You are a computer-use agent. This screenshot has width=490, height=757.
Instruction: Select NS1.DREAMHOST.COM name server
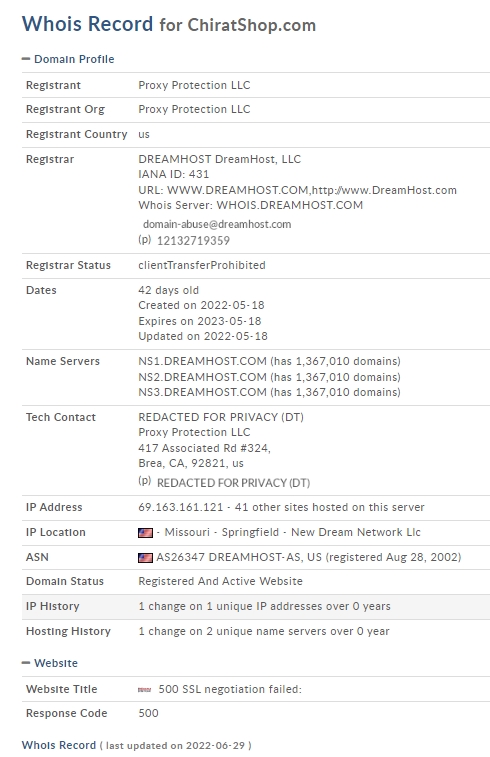[202, 361]
